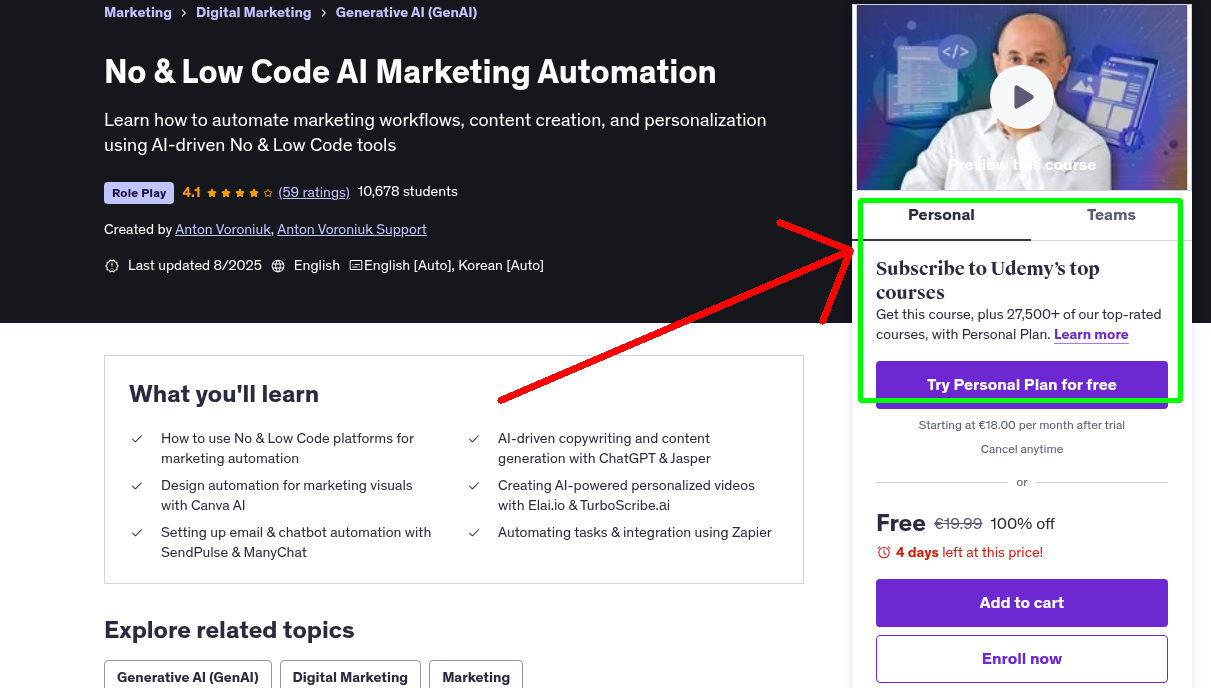This screenshot has height=688, width=1211.
Task: Click checkmark beside SendPulse & ManyChat item
Action: (x=137, y=533)
